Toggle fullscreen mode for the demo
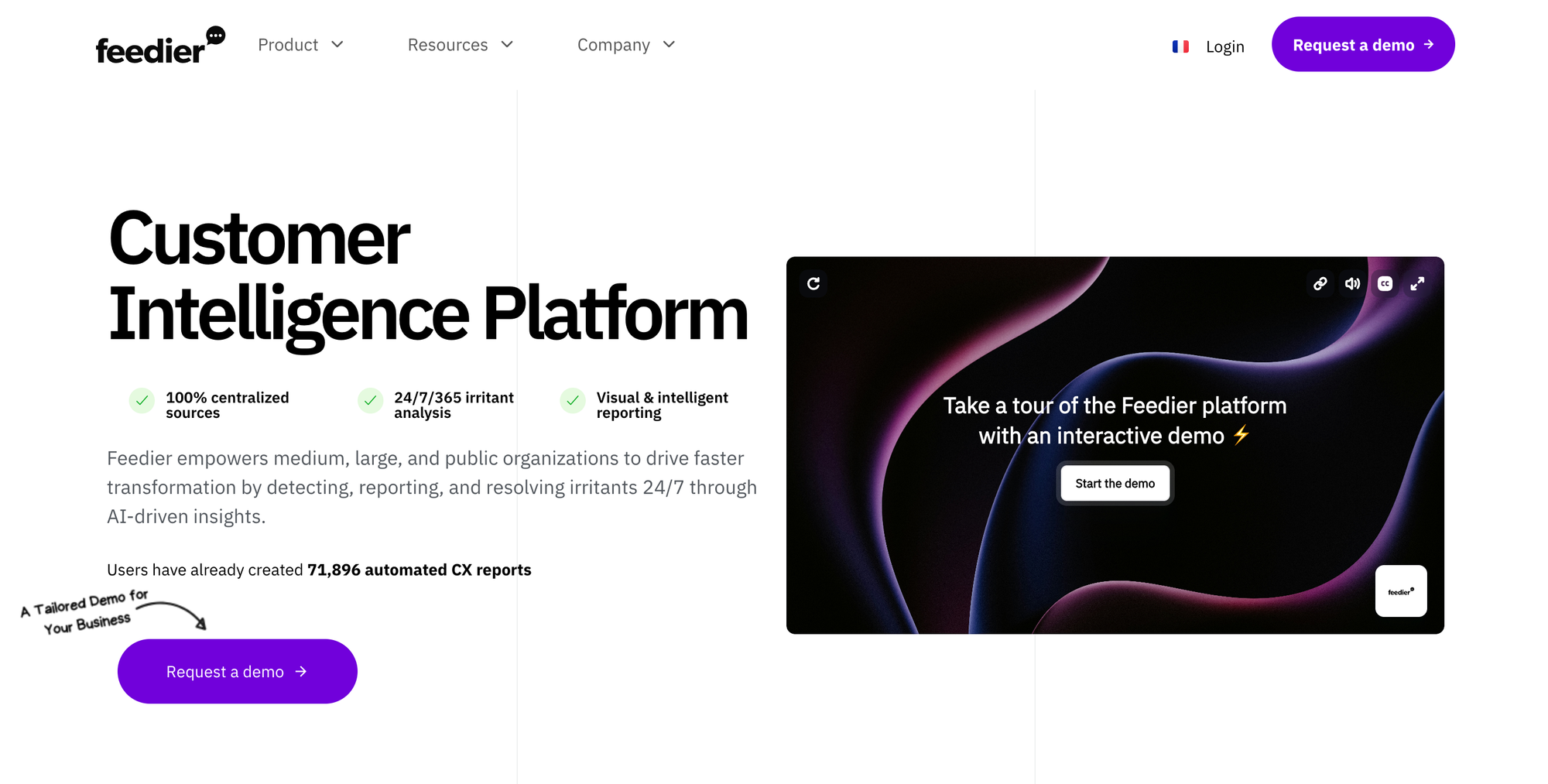Image resolution: width=1548 pixels, height=784 pixels. click(1418, 283)
